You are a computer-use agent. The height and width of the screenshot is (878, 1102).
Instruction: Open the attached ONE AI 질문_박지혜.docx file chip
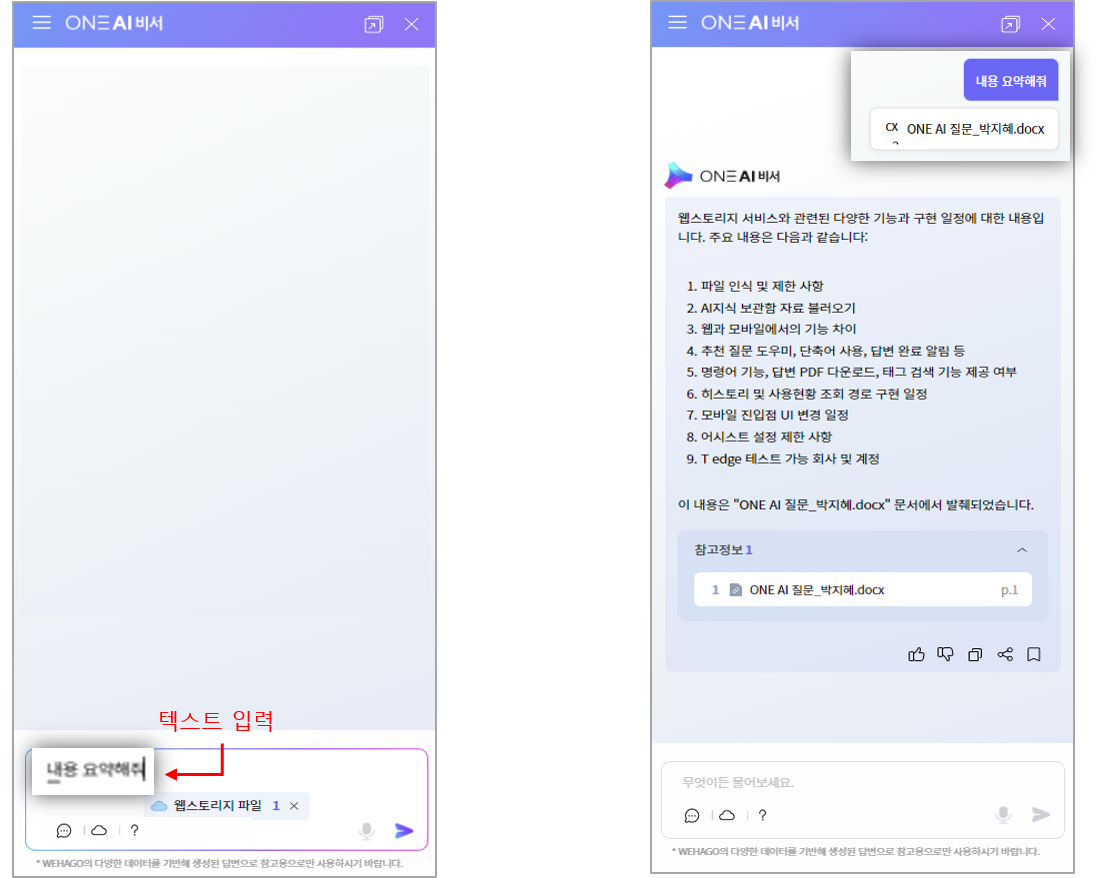click(x=964, y=129)
